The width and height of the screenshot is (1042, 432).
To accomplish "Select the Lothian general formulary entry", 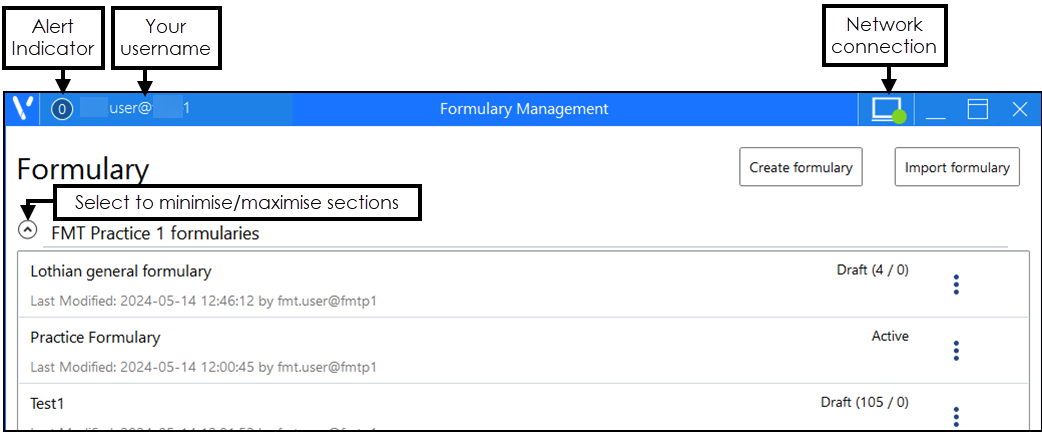I will (121, 271).
